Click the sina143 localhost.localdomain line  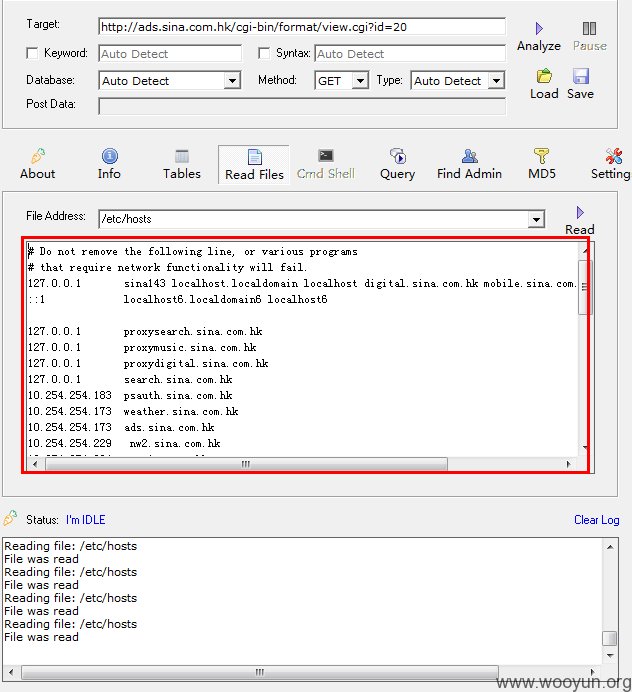click(302, 283)
